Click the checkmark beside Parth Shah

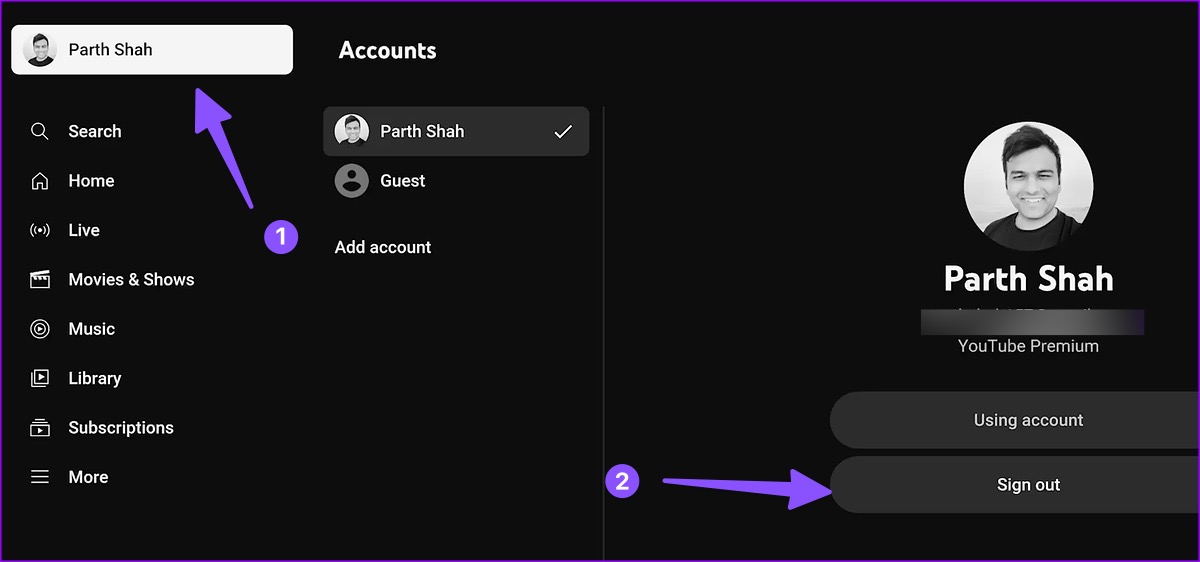click(x=563, y=131)
